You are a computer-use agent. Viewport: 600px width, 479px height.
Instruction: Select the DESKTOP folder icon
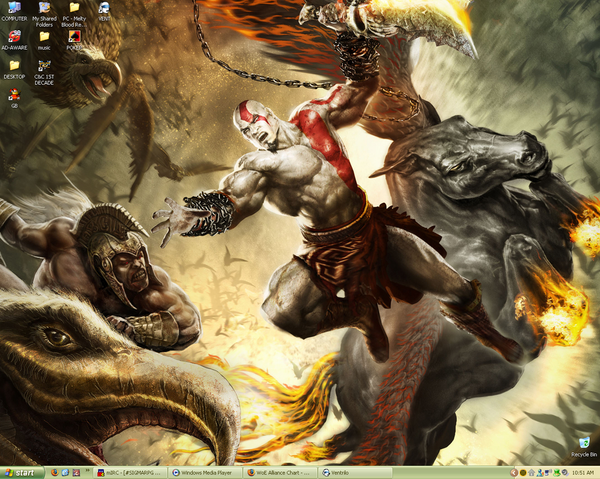coord(14,70)
